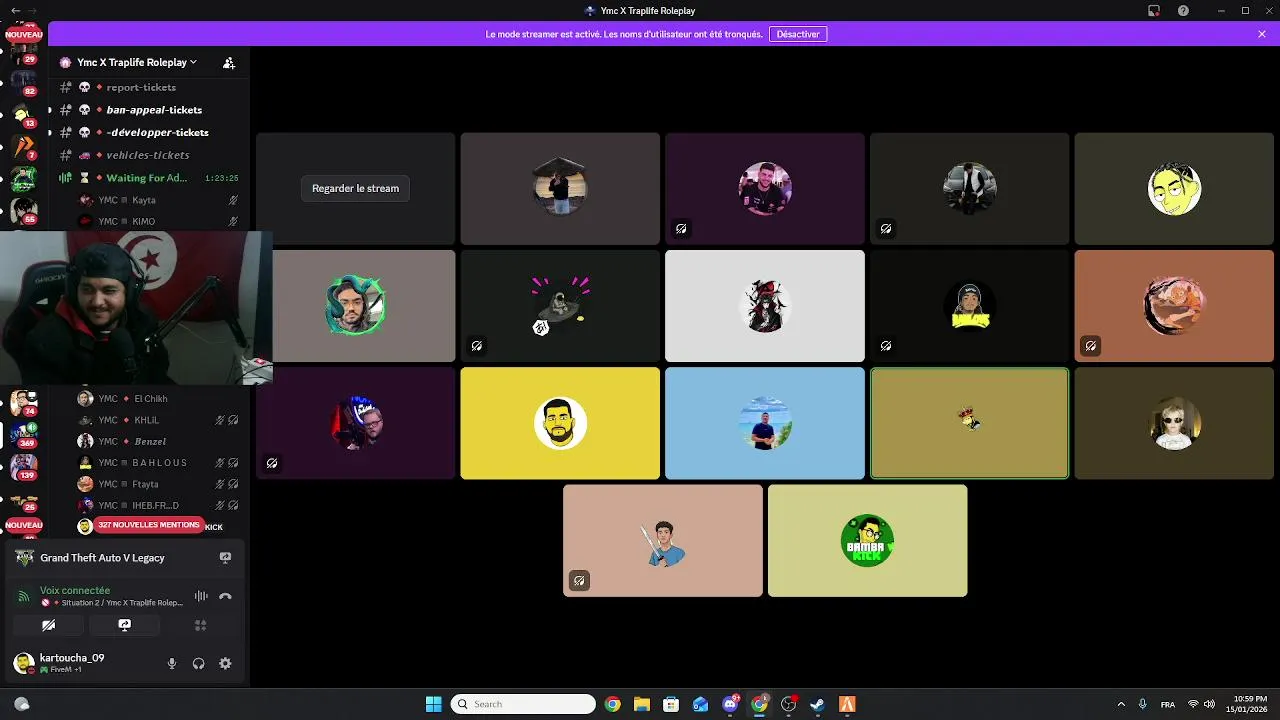This screenshot has height=720, width=1280.
Task: Toggle the camera button in voice panel
Action: (x=48, y=625)
